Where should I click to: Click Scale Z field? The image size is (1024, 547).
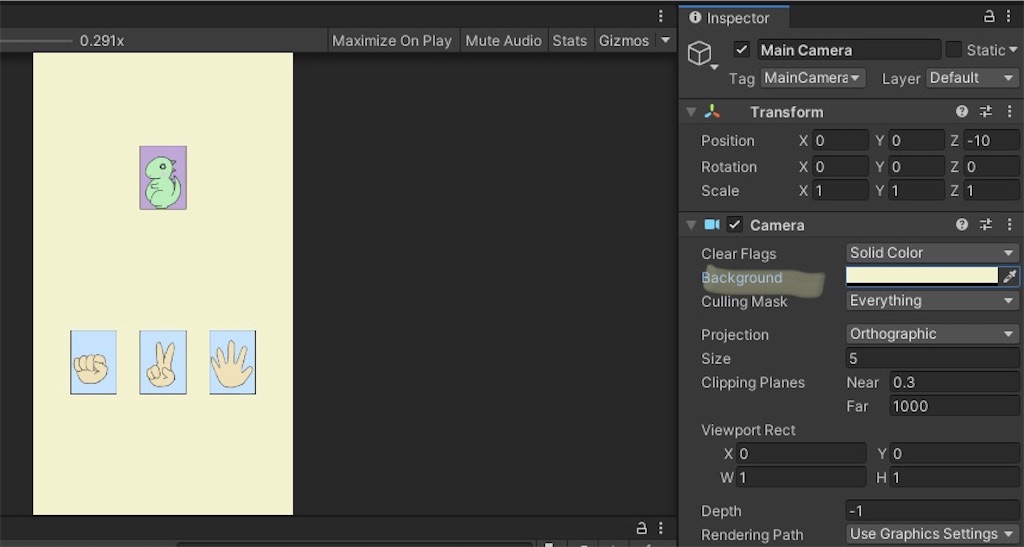991,191
